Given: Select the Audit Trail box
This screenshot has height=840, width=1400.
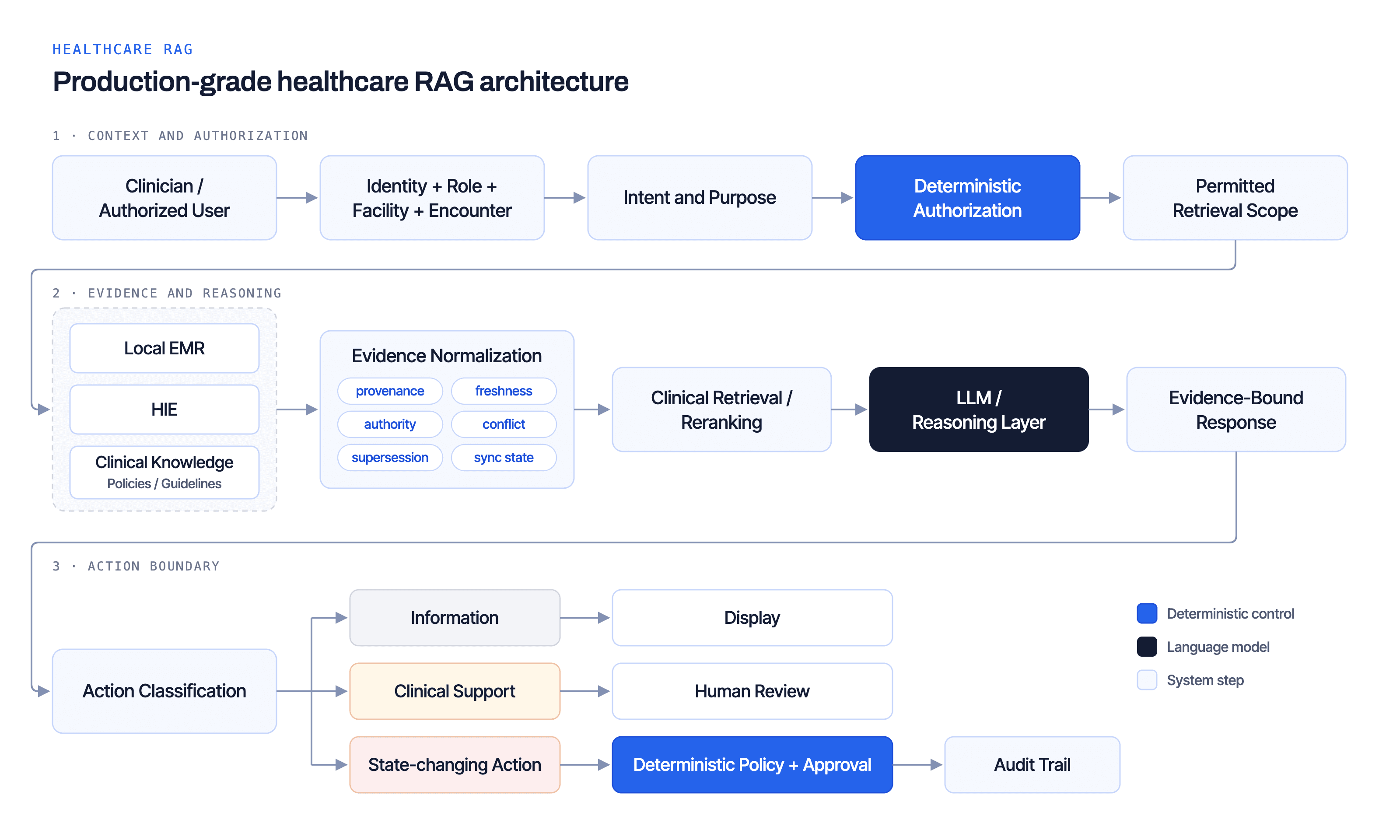Looking at the screenshot, I should click(1032, 765).
